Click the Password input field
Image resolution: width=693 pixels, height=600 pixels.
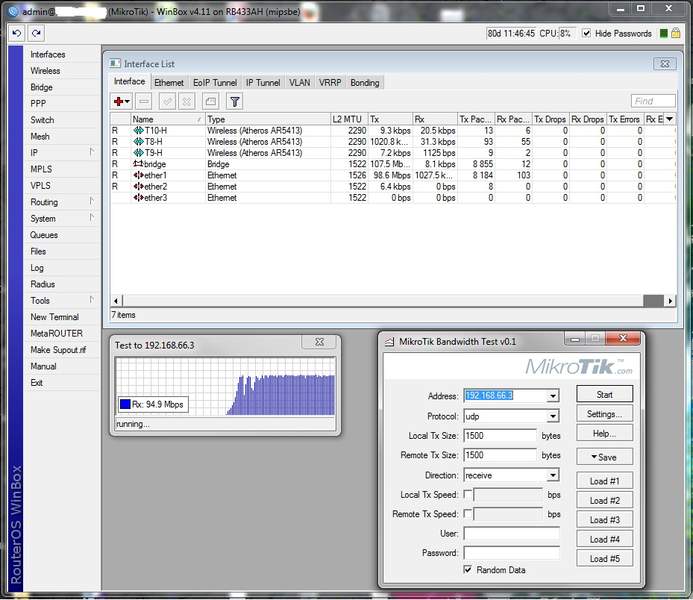(x=511, y=553)
